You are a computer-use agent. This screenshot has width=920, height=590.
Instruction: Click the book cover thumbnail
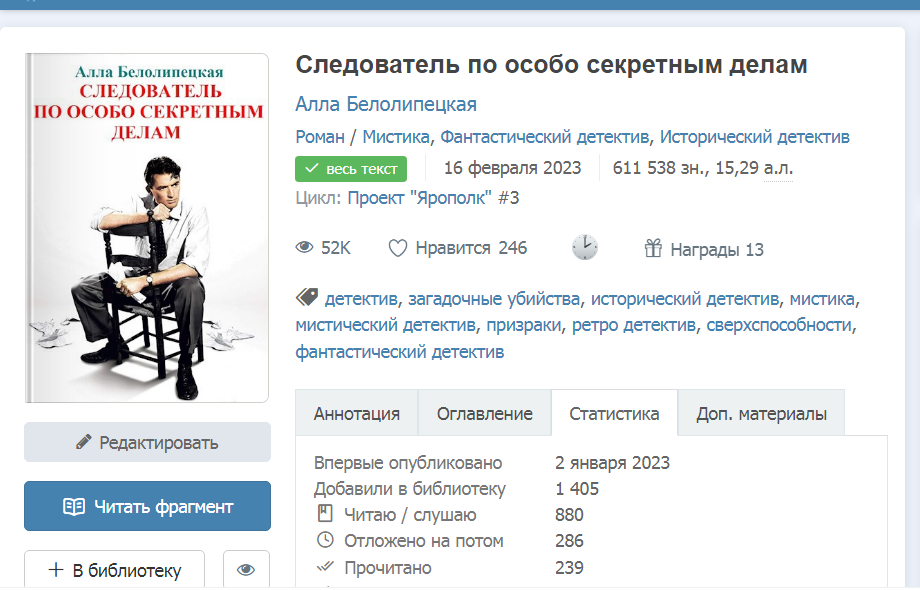147,228
